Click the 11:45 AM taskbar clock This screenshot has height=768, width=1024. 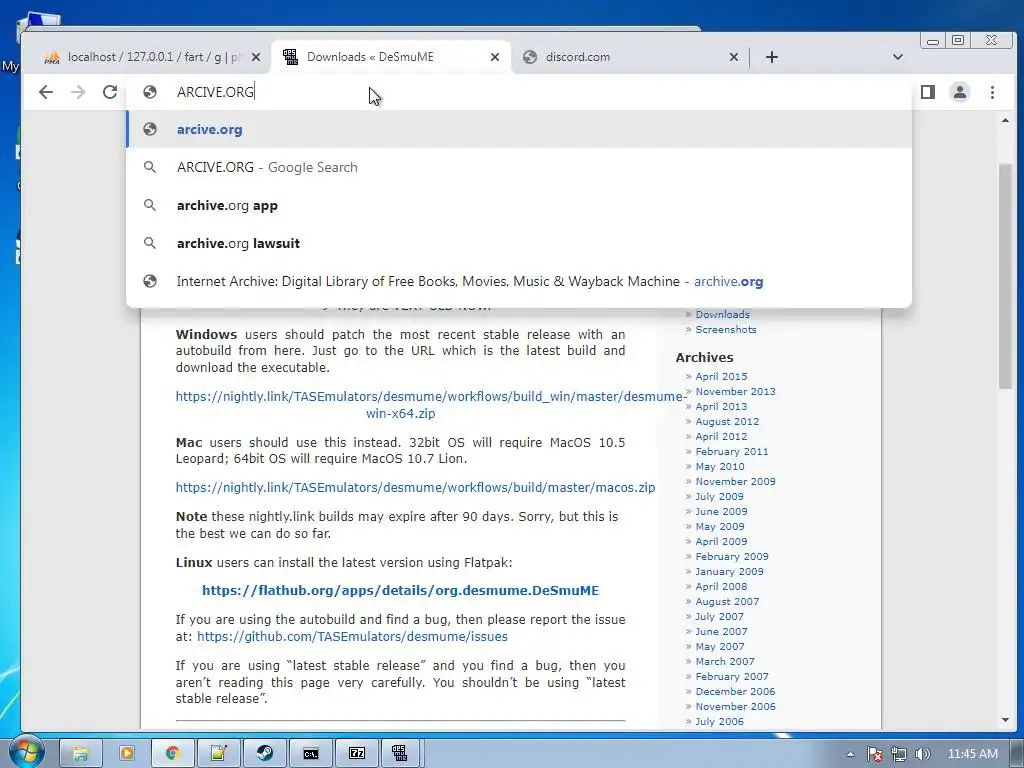(972, 754)
